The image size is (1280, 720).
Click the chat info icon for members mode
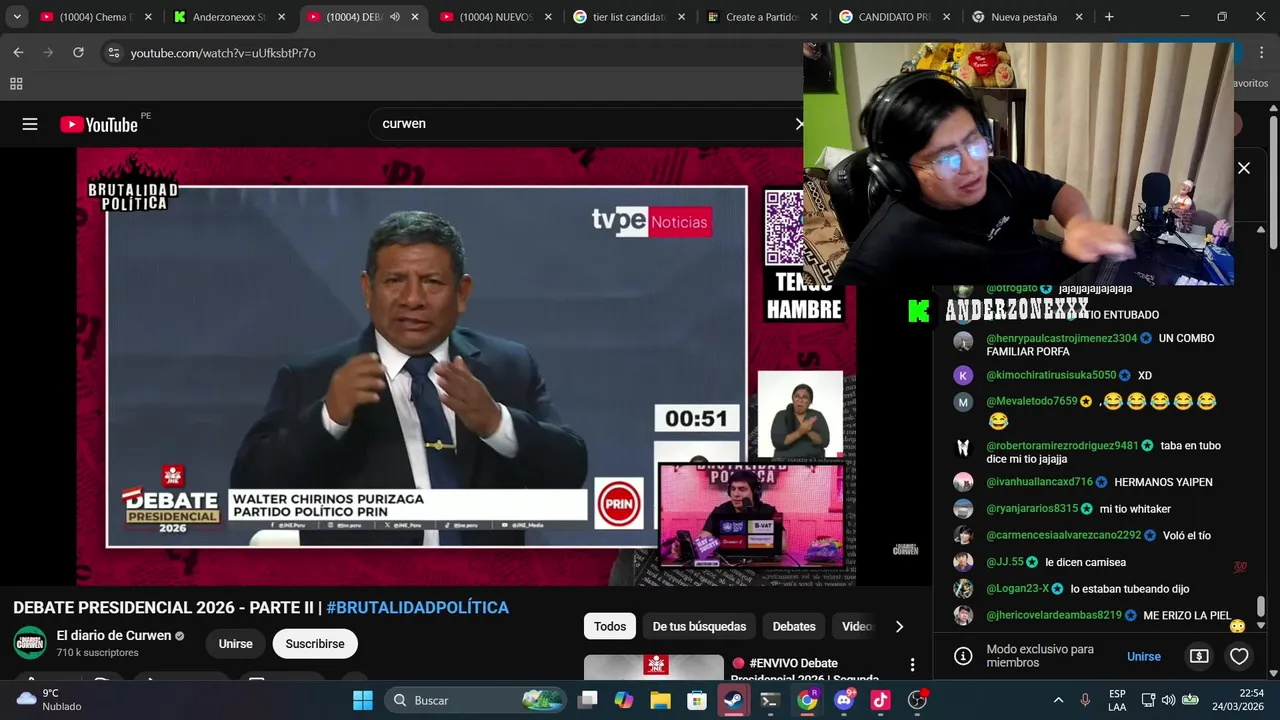tap(963, 656)
